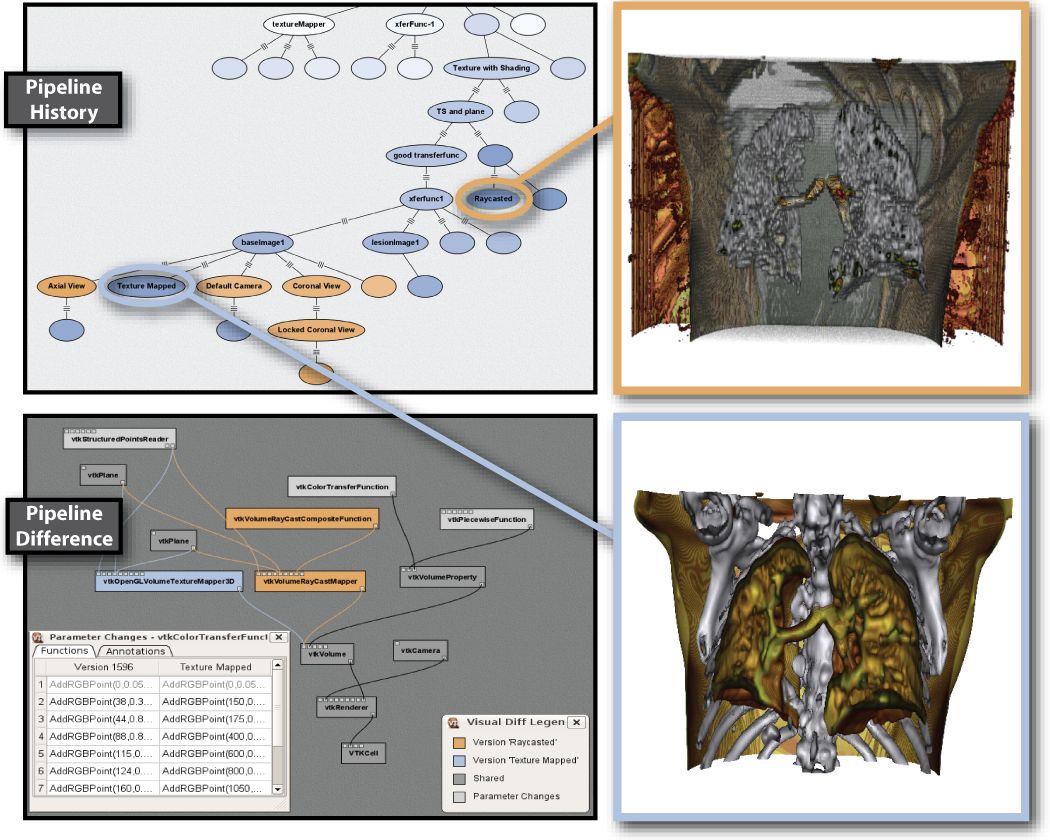Click the VisTrails icon in Parameter Changes title bar

tap(38, 636)
